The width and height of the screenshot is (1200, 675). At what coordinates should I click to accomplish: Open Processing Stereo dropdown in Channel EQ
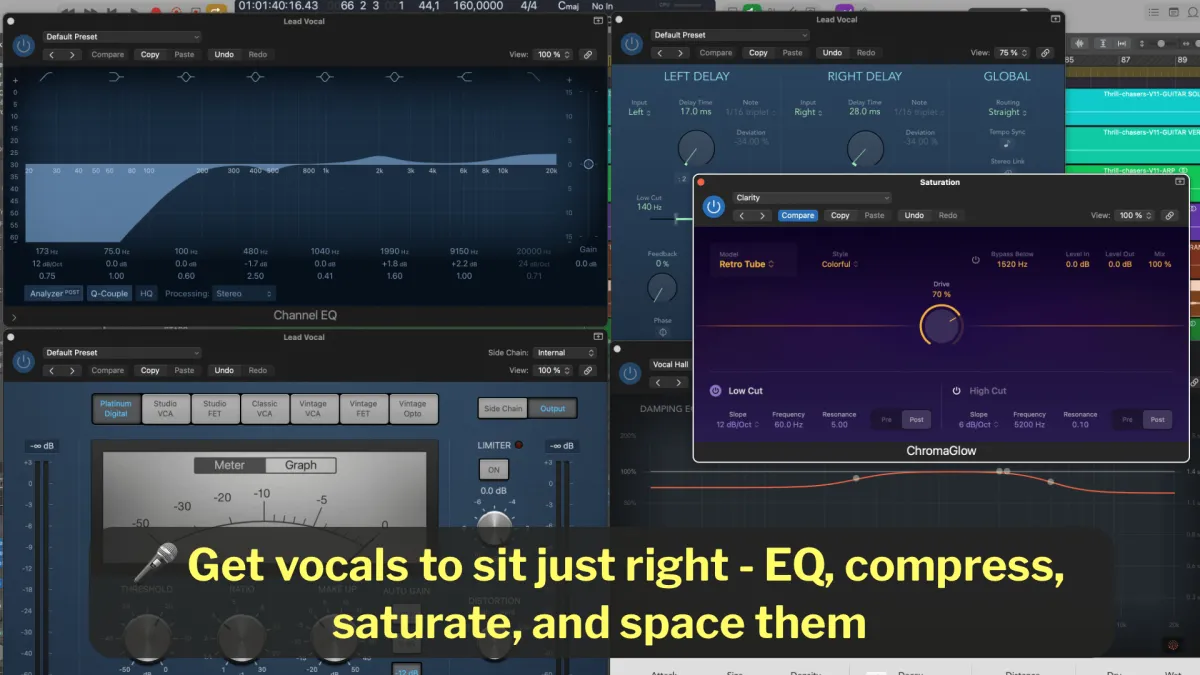coord(243,294)
